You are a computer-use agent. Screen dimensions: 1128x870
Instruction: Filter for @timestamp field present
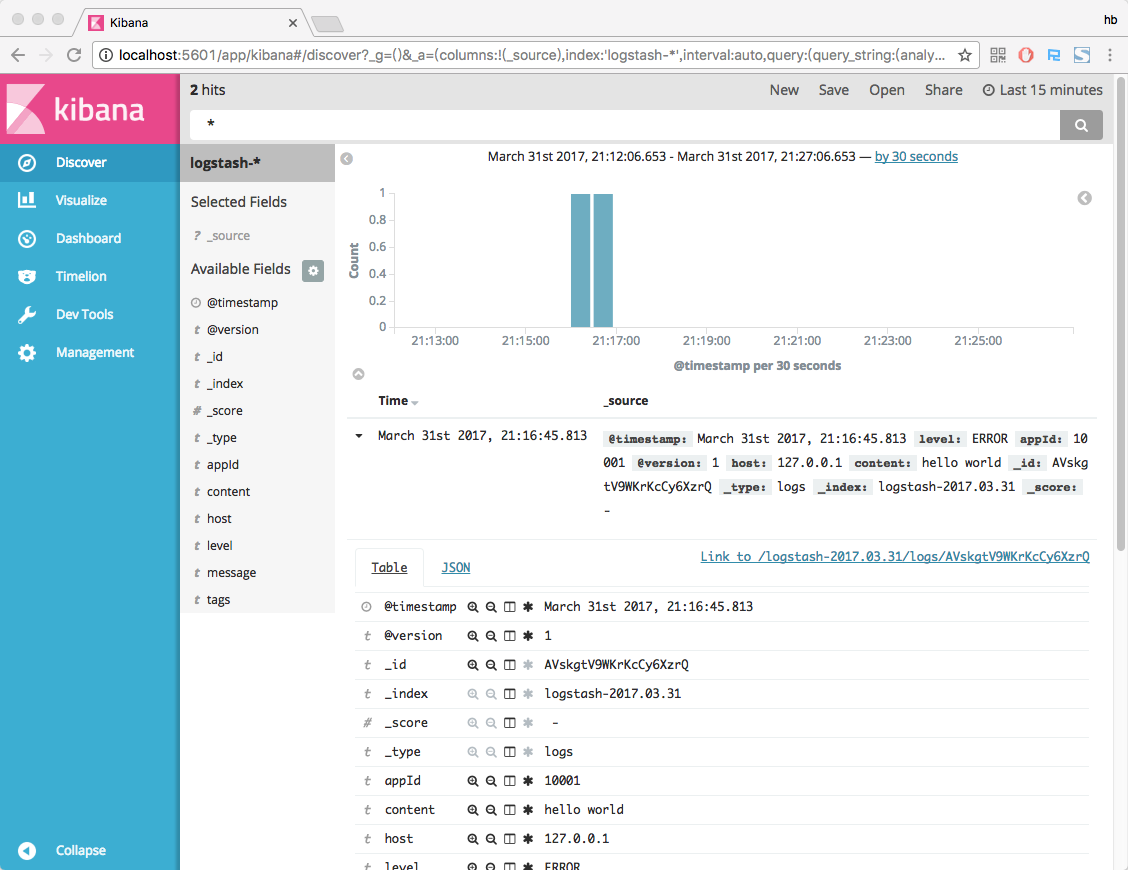[x=528, y=607]
